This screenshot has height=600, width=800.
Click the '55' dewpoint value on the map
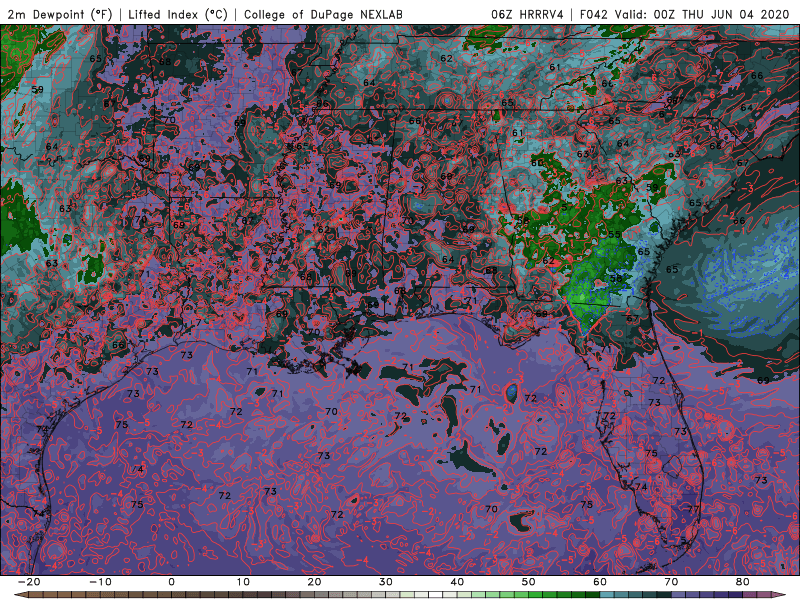click(x=614, y=234)
